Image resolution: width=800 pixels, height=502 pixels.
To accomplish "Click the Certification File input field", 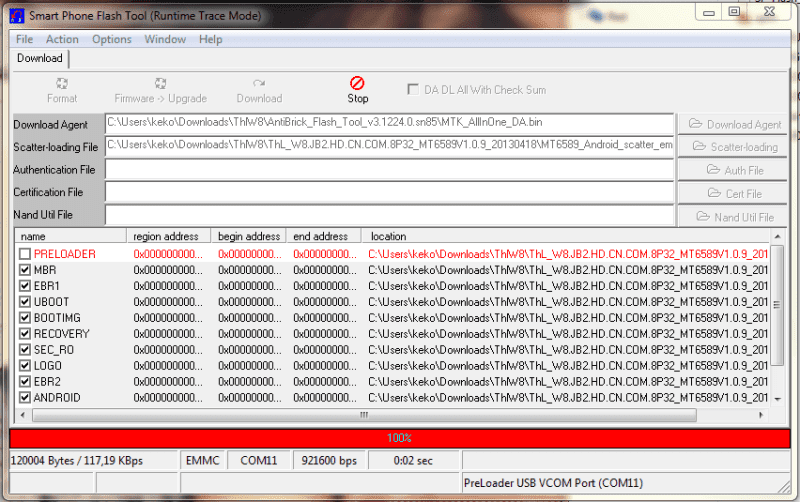I will coord(389,192).
